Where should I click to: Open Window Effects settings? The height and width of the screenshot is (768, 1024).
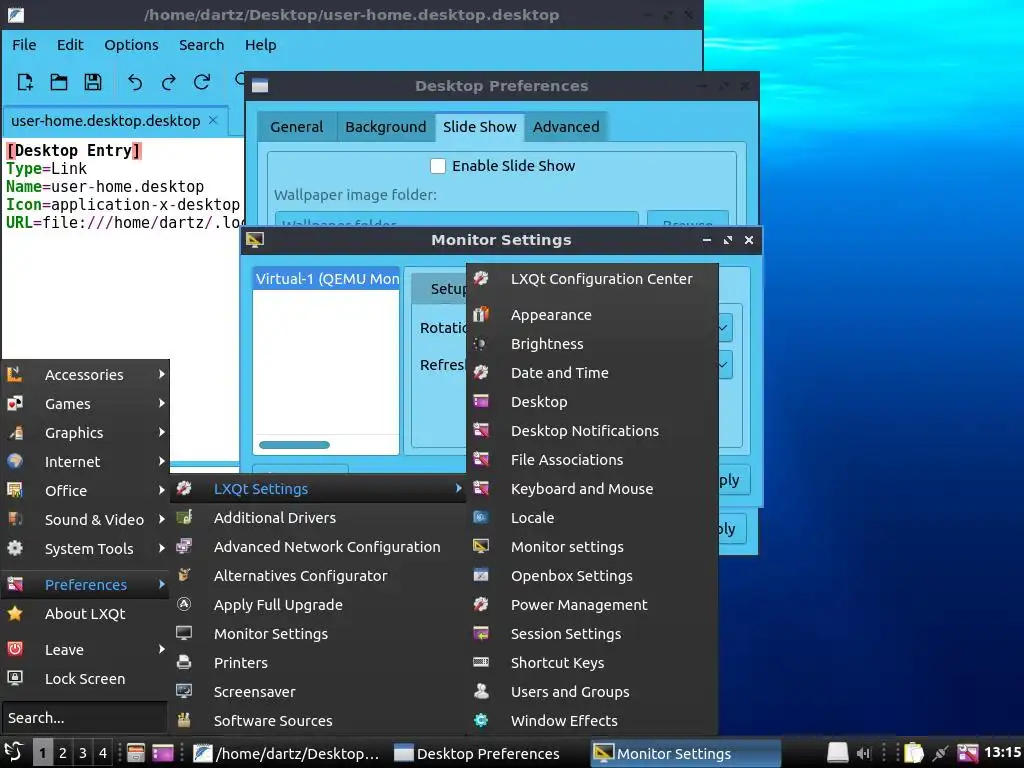pyautogui.click(x=592, y=720)
